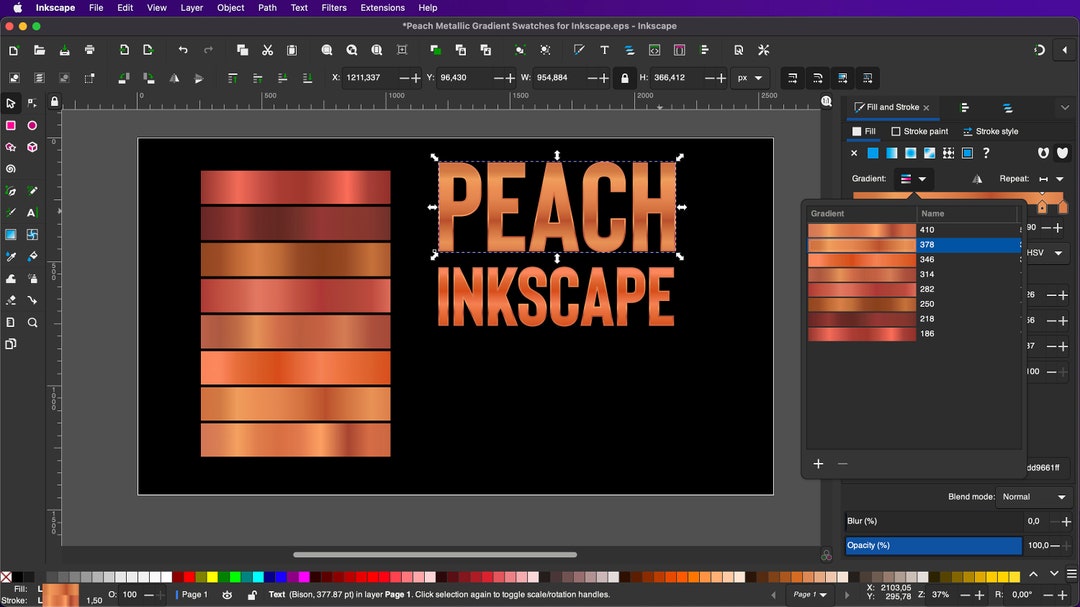This screenshot has height=607, width=1080.
Task: Open the Repeat dropdown
Action: pos(1059,180)
